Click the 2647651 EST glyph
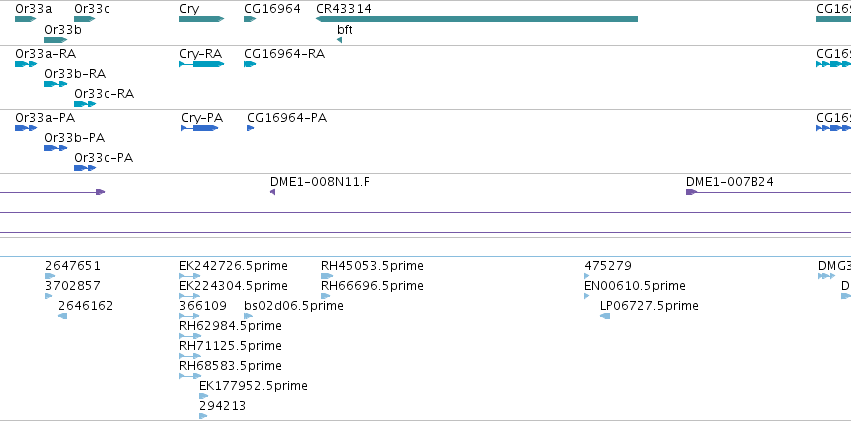 coord(50,276)
